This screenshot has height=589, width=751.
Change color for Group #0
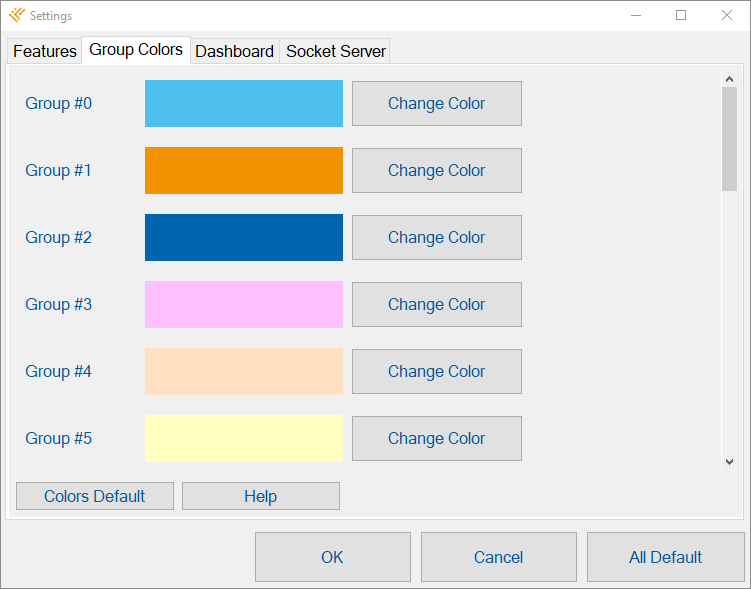437,103
